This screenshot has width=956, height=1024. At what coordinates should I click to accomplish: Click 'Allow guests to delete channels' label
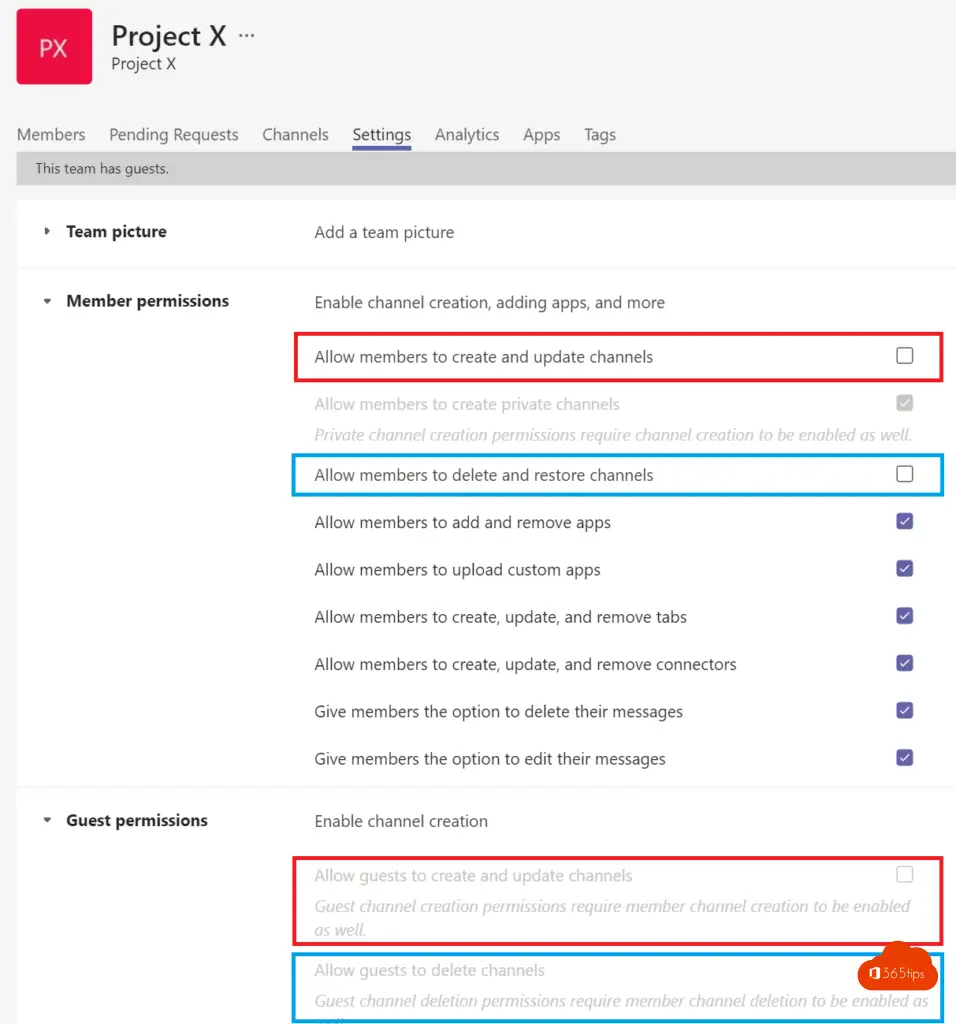tap(429, 970)
